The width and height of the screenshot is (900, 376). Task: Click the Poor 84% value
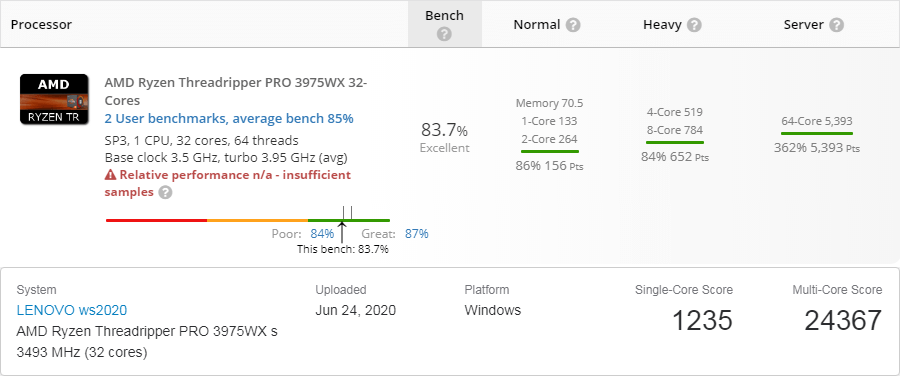[x=322, y=234]
